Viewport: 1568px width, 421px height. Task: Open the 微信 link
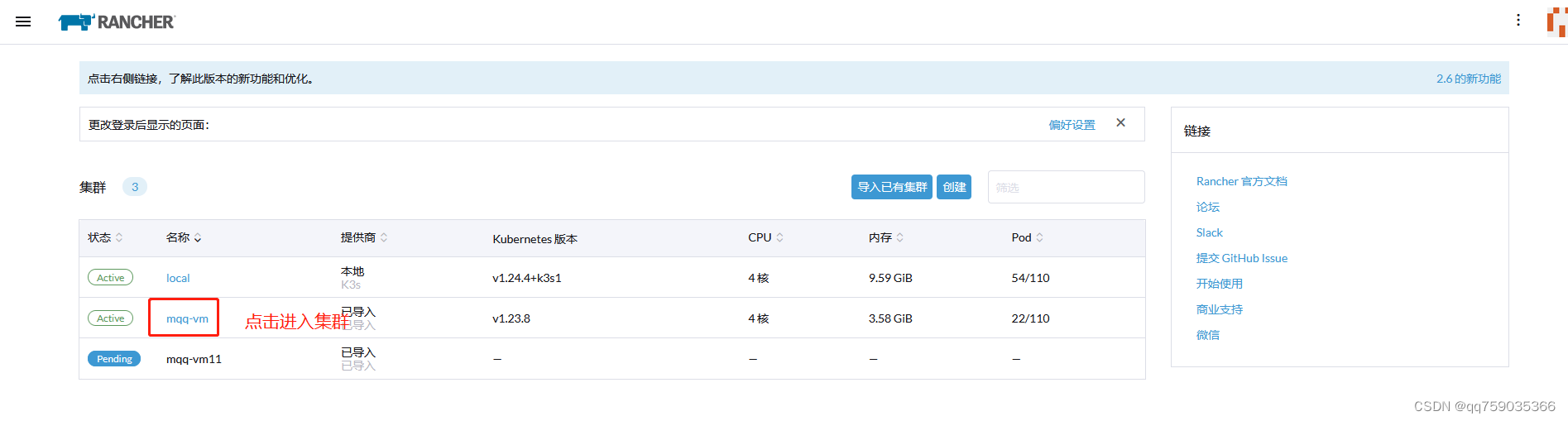(x=1207, y=335)
